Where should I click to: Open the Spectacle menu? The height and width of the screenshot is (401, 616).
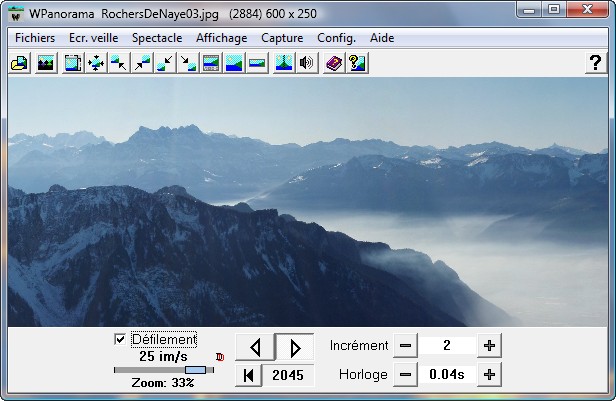[157, 38]
